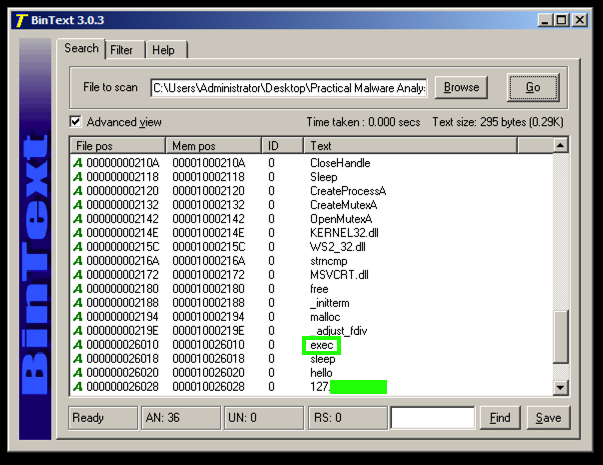The image size is (603, 465).
Task: Click the A icon on the CloseHandle row
Action: coord(78,163)
